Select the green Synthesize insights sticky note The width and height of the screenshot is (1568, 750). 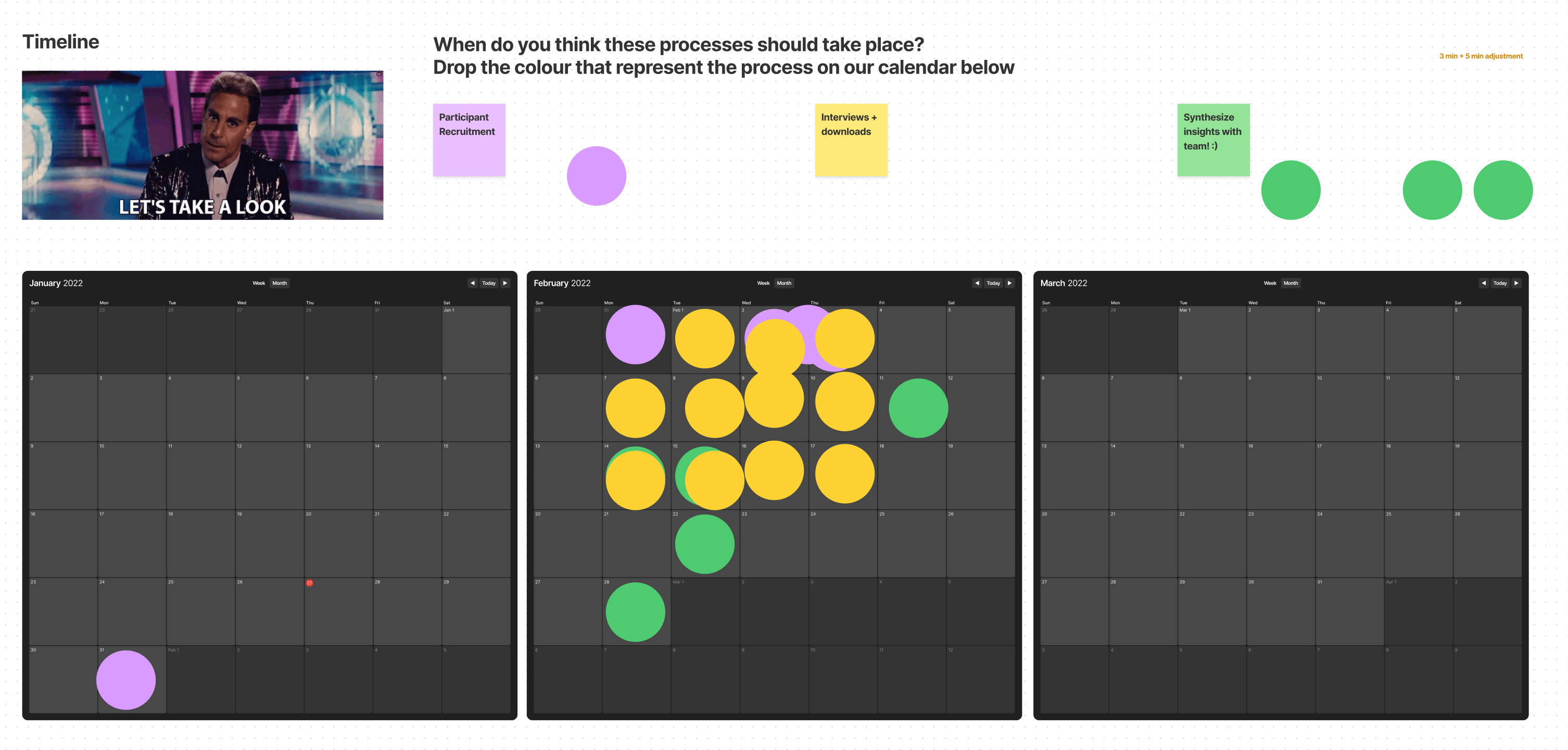pos(1213,140)
